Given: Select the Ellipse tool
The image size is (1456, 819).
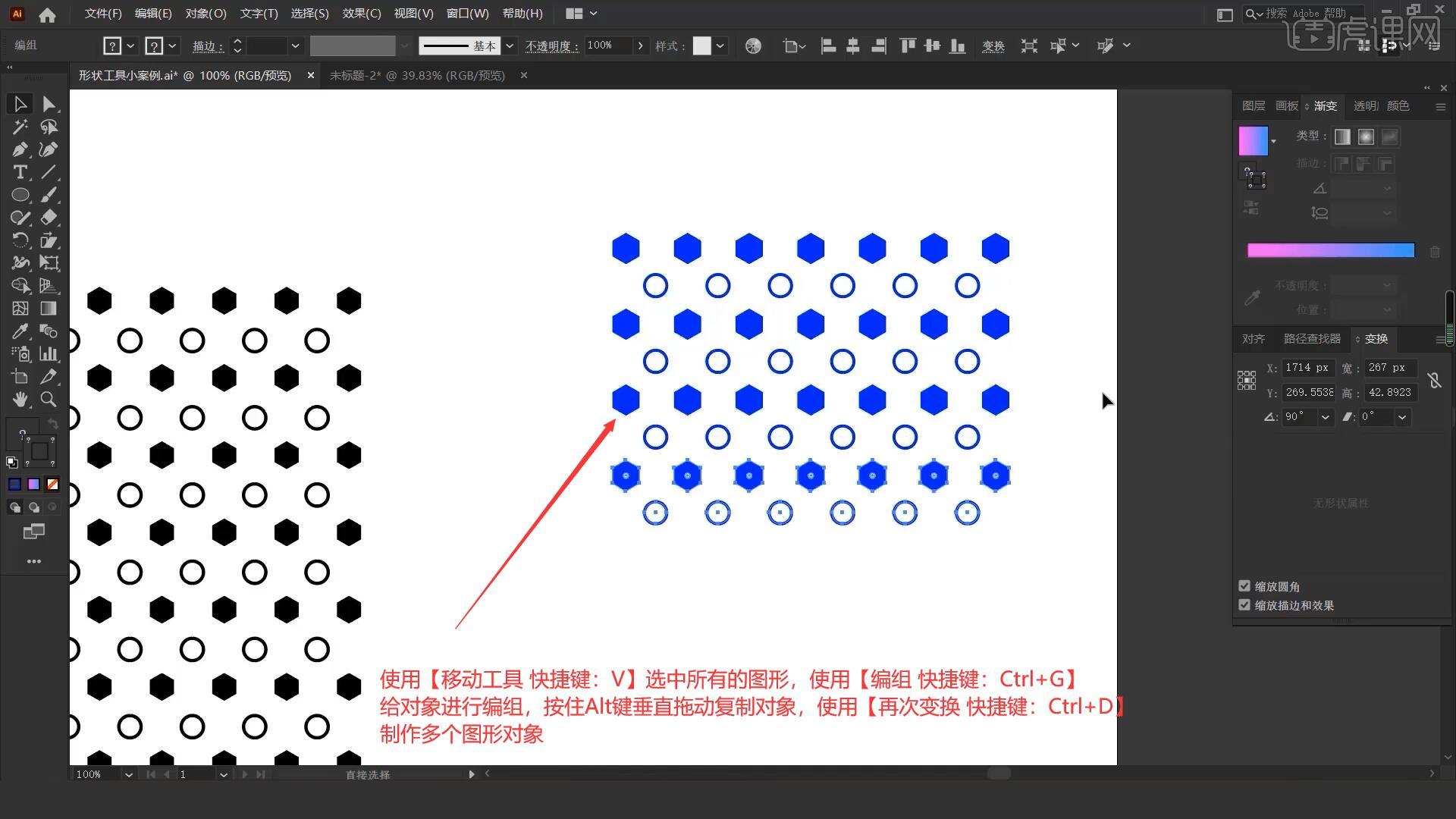Looking at the screenshot, I should click(20, 195).
